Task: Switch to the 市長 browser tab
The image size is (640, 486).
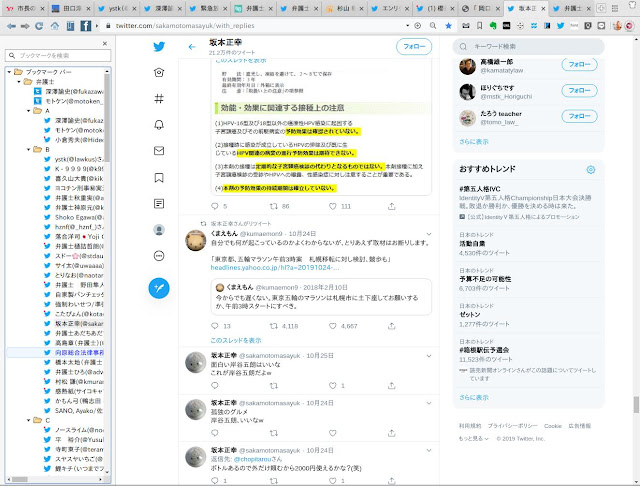Action: click(26, 8)
